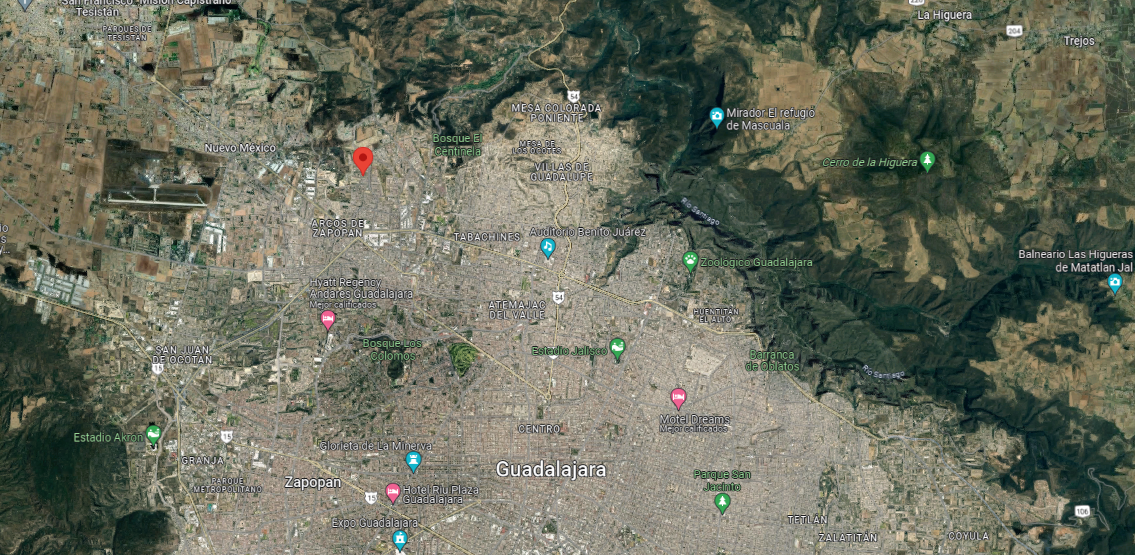Image resolution: width=1135 pixels, height=555 pixels.
Task: Open the Zoológico Guadalajara paw pin
Action: click(691, 261)
